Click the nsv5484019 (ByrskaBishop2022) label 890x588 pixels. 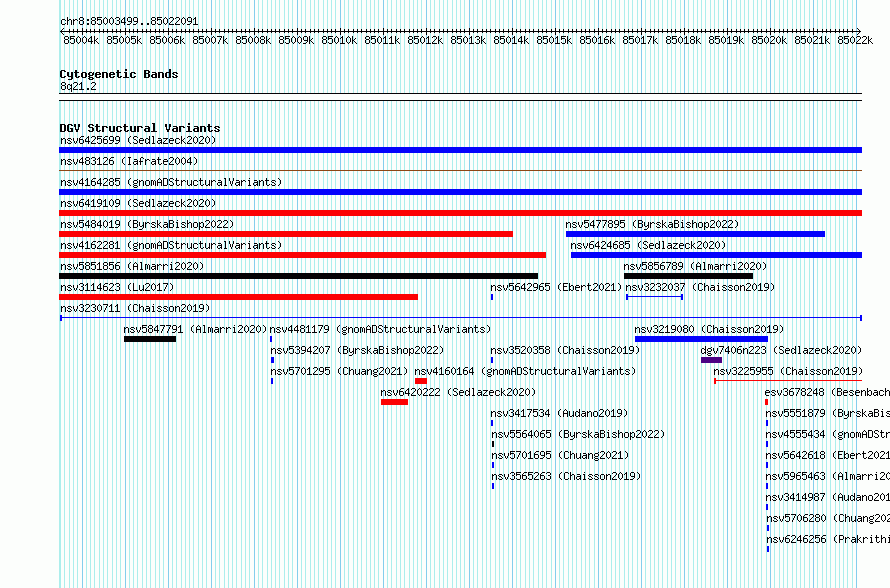(147, 224)
